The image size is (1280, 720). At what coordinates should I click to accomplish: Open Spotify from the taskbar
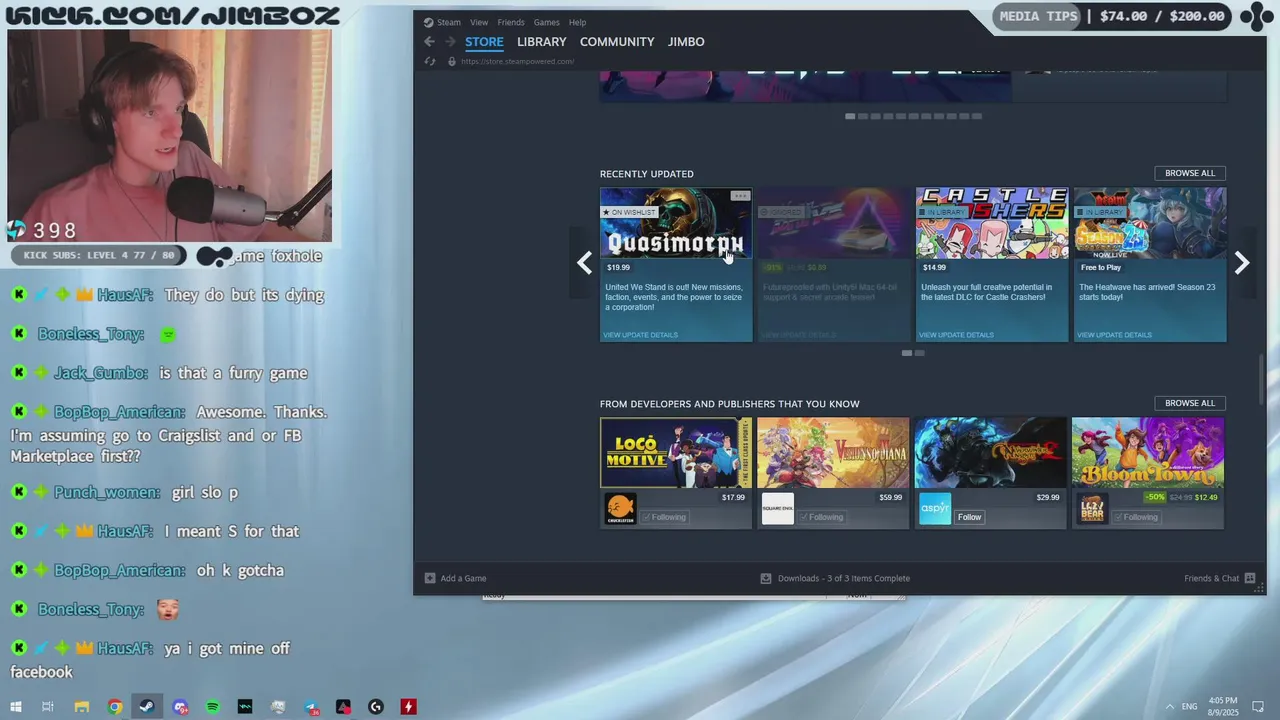[x=213, y=707]
